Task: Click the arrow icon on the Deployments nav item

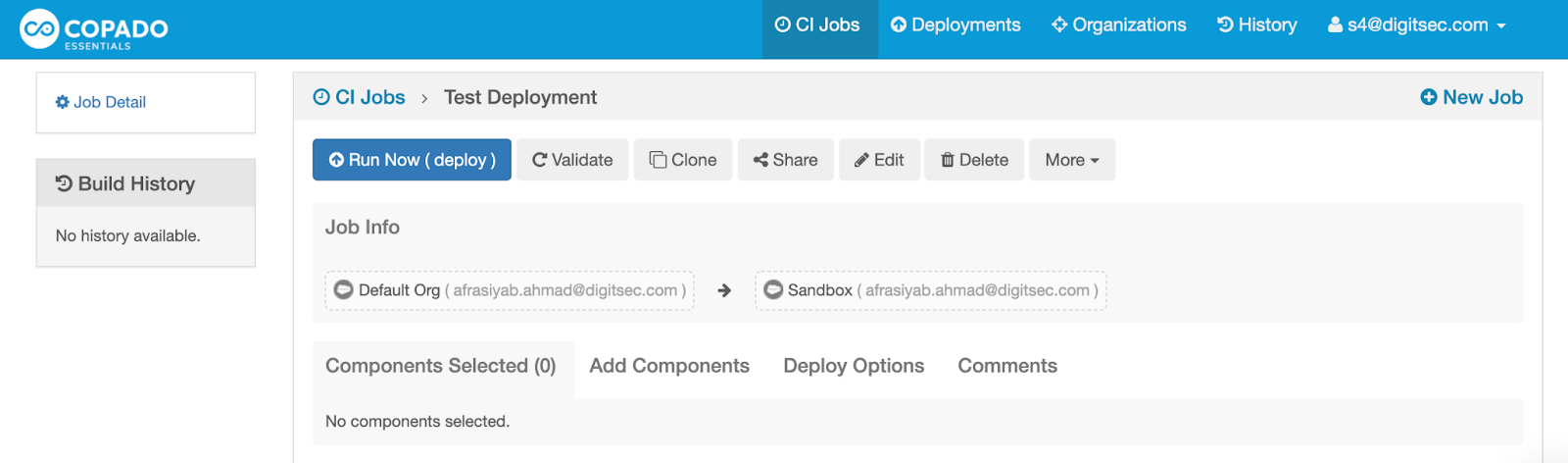Action: [899, 25]
